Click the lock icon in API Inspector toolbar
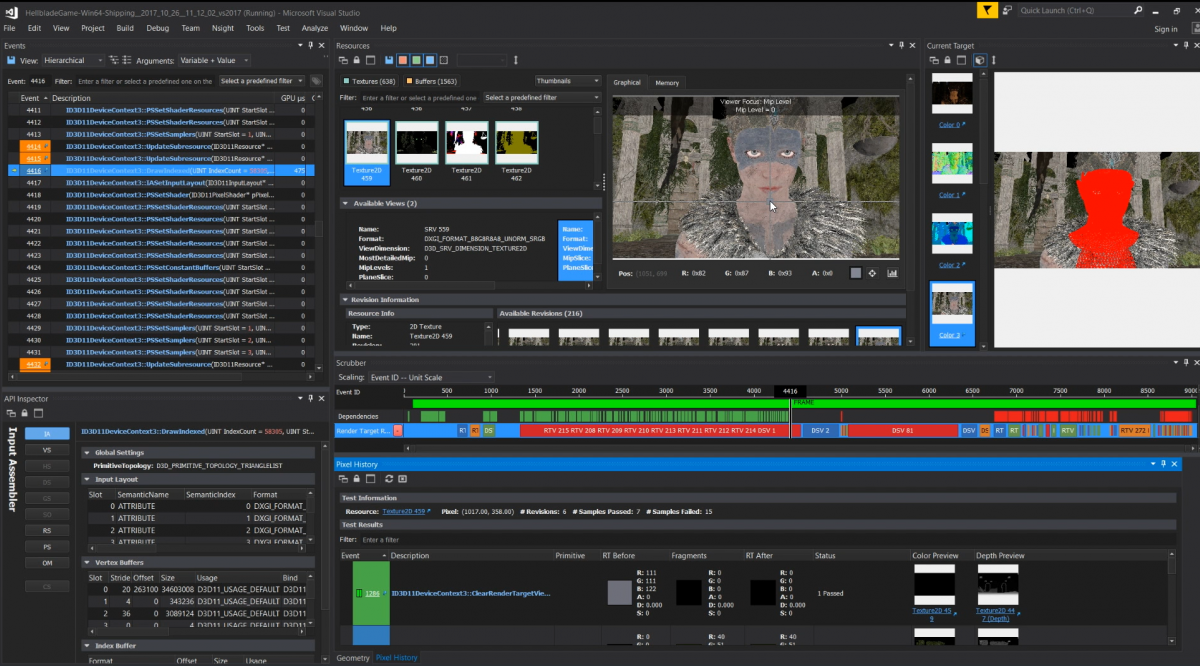This screenshot has width=1200, height=666. point(24,413)
